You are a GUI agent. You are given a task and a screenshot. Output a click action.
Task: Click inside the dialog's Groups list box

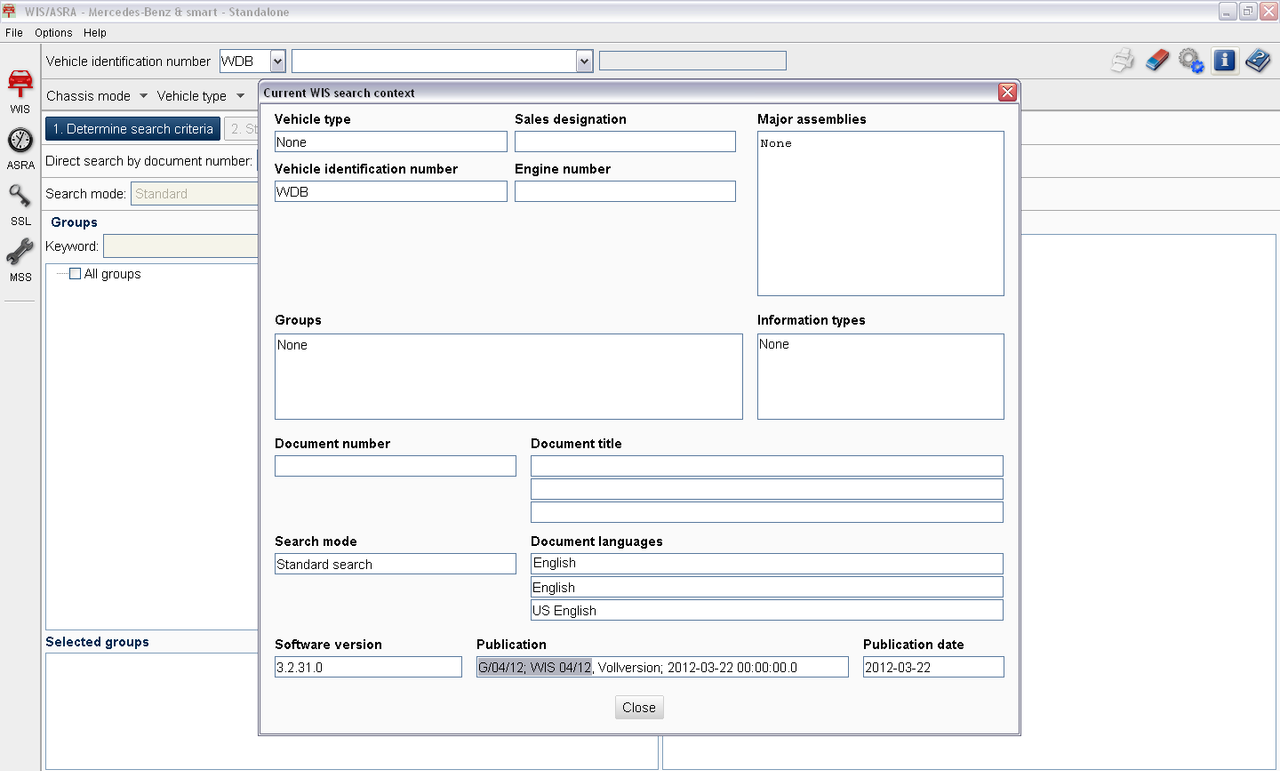coord(509,376)
